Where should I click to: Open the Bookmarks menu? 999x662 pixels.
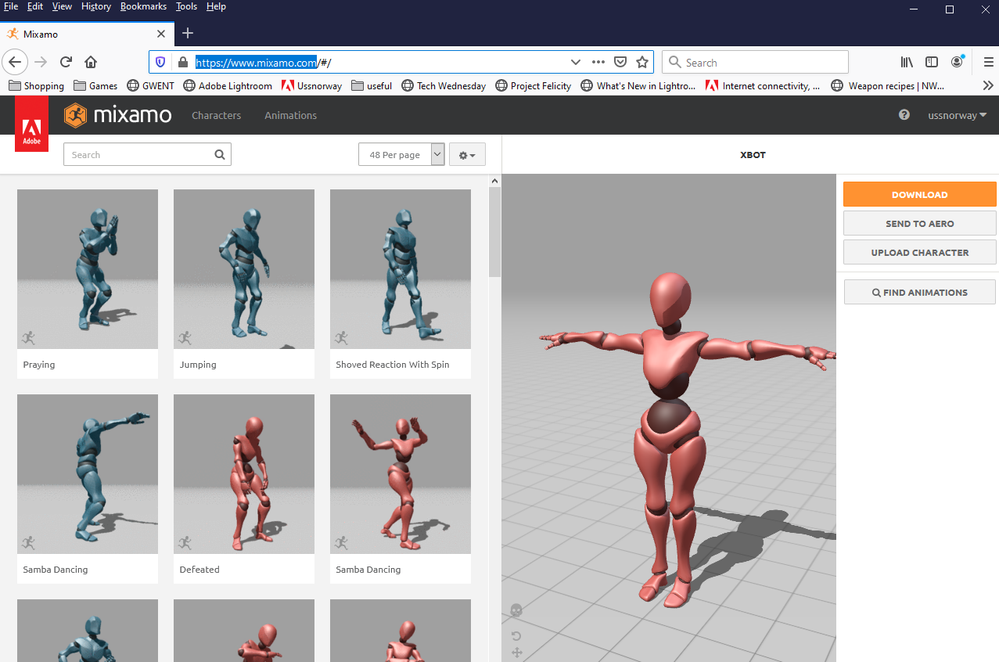(x=143, y=6)
